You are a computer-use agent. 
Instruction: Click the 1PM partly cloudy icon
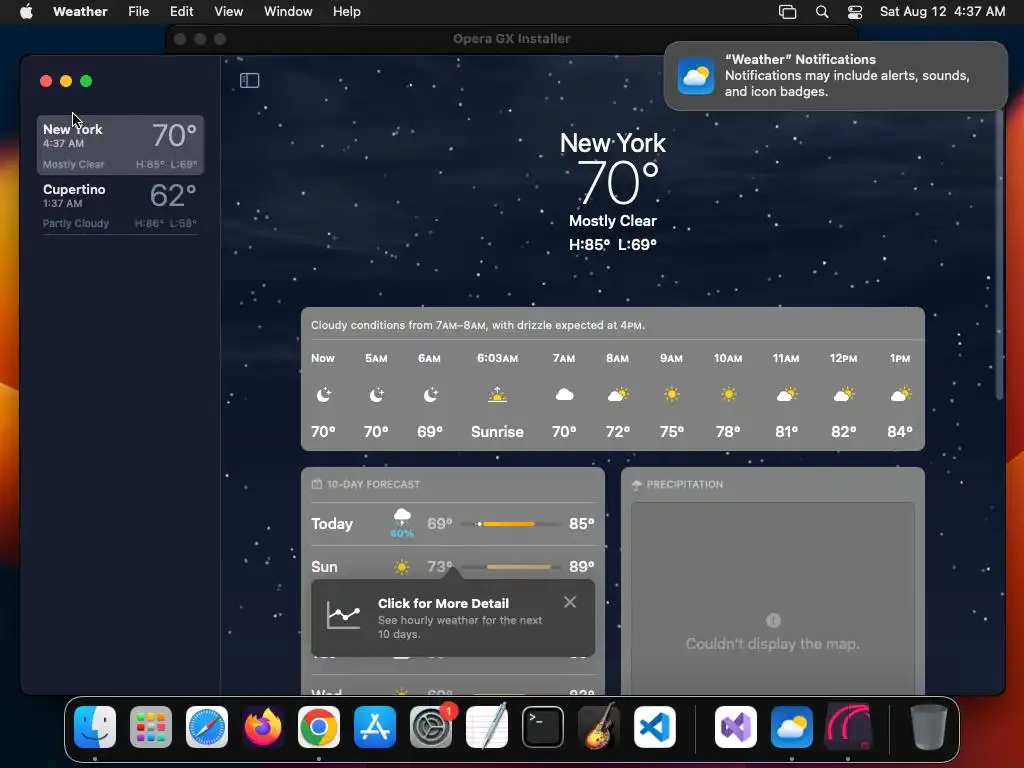click(900, 394)
